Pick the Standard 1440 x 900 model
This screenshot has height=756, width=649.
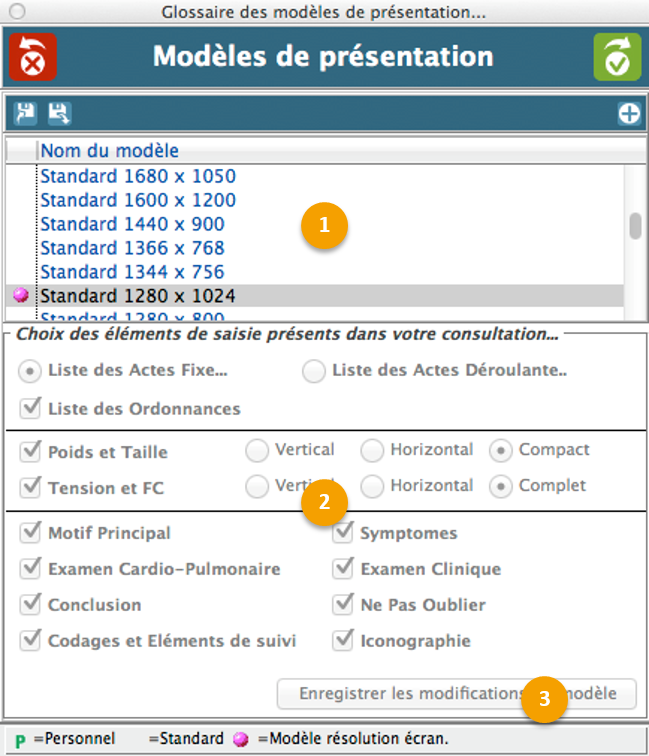pyautogui.click(x=132, y=224)
